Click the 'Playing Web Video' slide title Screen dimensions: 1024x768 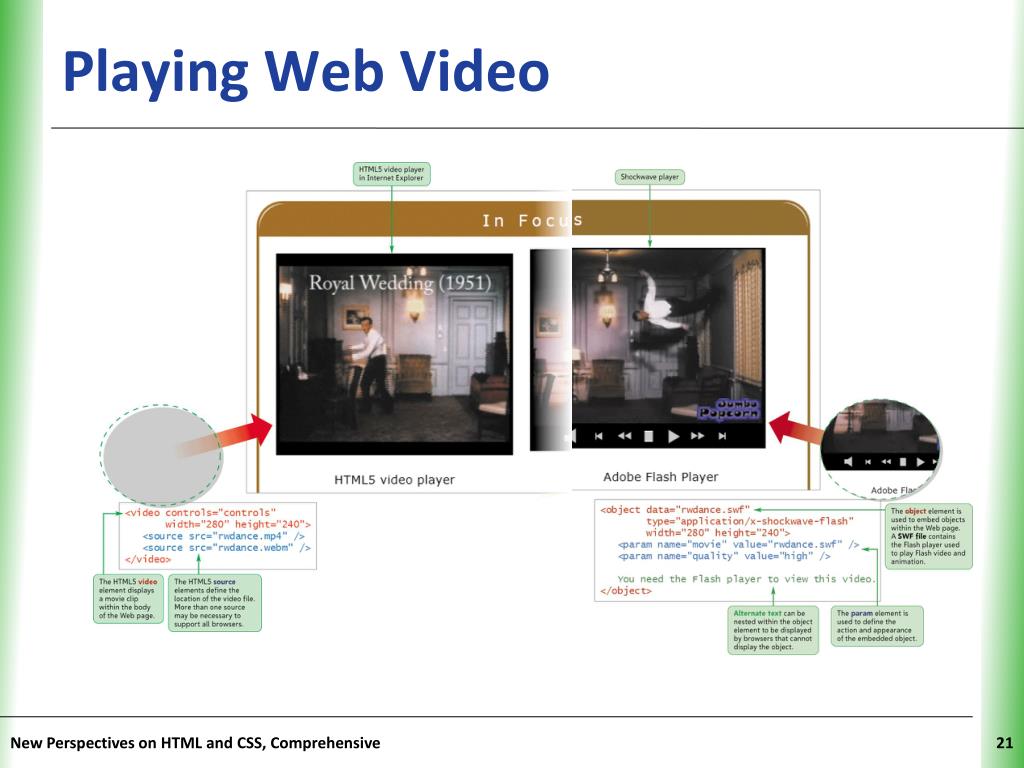tap(306, 72)
